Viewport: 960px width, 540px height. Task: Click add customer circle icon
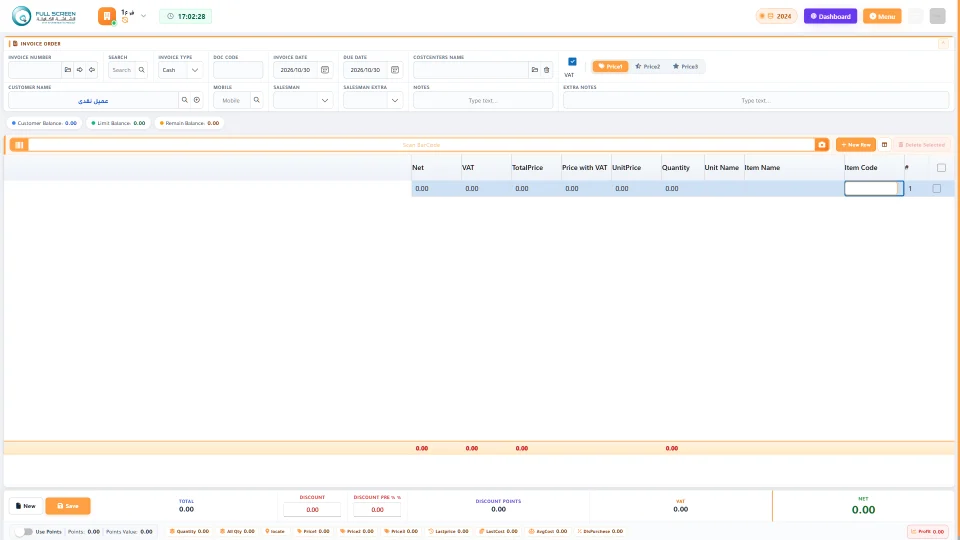pyautogui.click(x=197, y=100)
